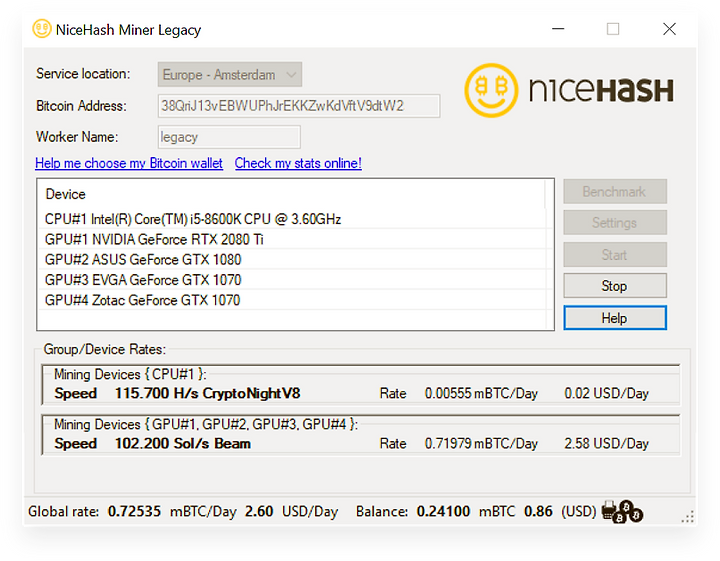Click the Group/Device Rates label
Viewport: 720px width, 561px height.
[x=105, y=349]
